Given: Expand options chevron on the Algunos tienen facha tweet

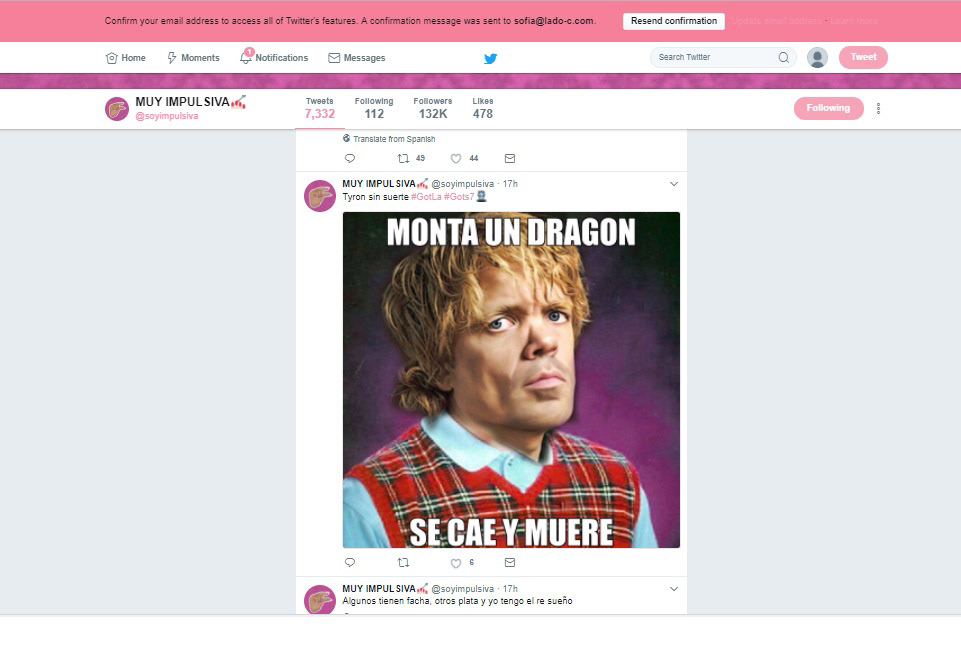Looking at the screenshot, I should pos(674,589).
